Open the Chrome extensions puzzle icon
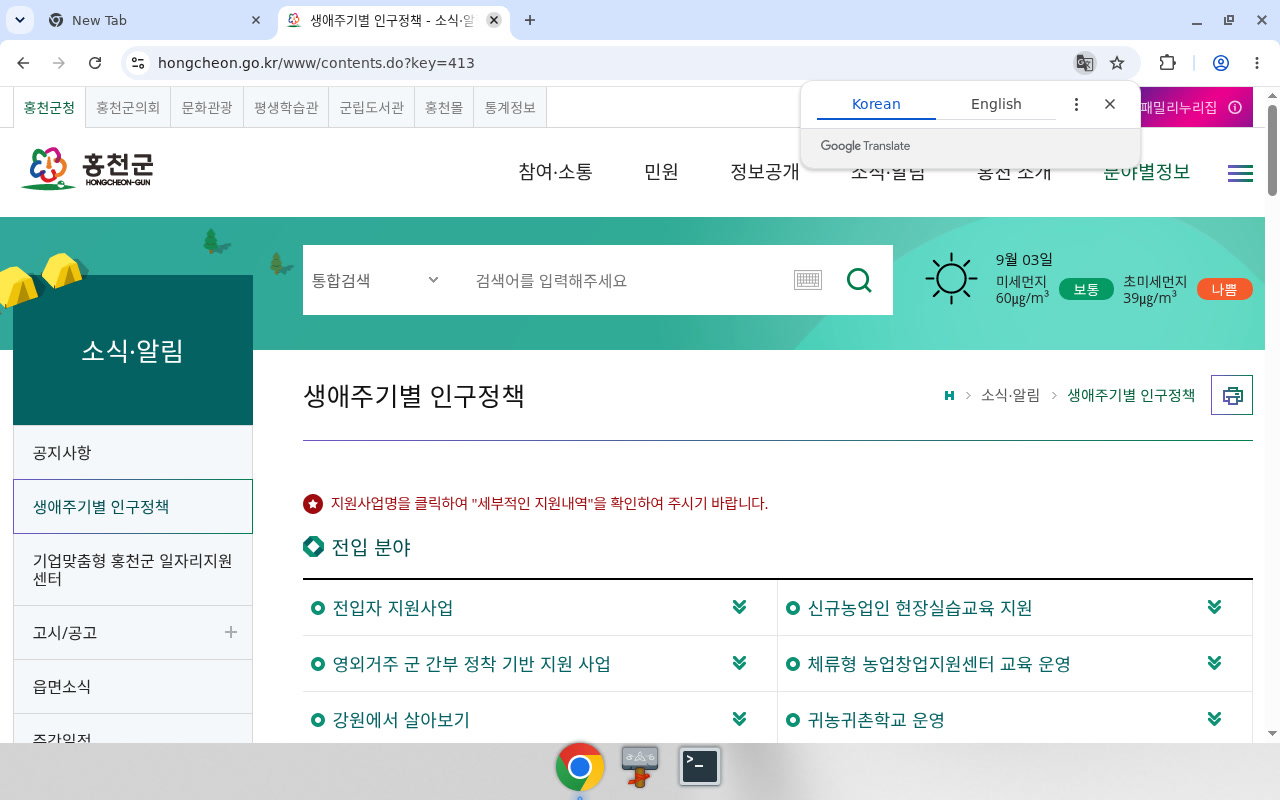The image size is (1280, 800). click(x=1167, y=63)
